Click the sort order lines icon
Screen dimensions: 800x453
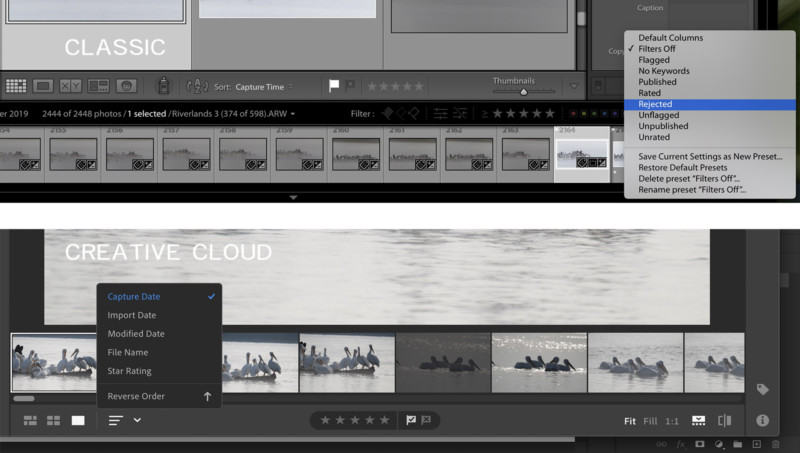(x=116, y=420)
